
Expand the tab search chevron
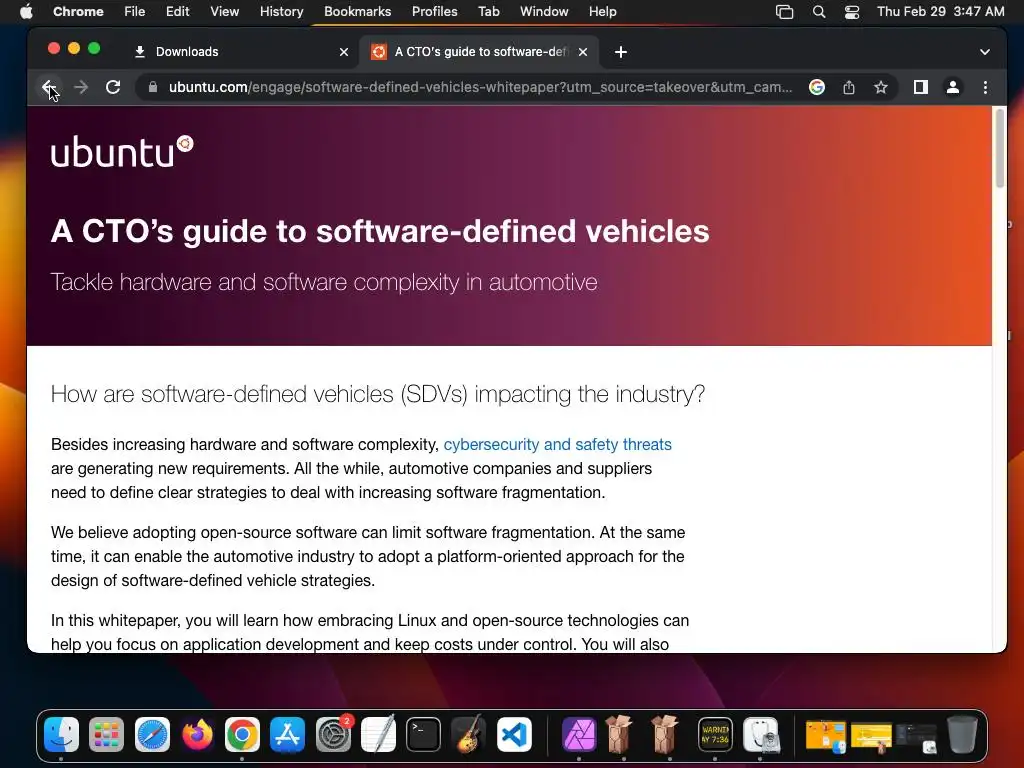coord(984,52)
